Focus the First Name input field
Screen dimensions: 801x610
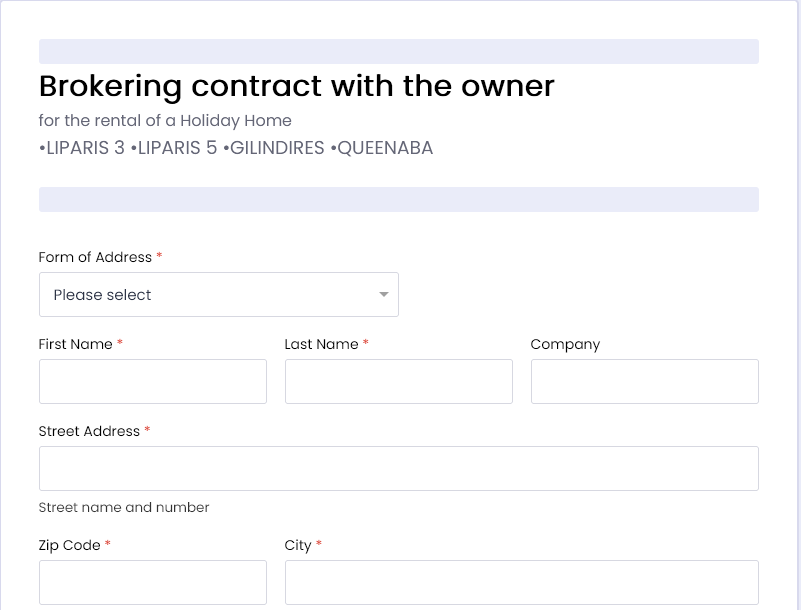click(x=153, y=381)
